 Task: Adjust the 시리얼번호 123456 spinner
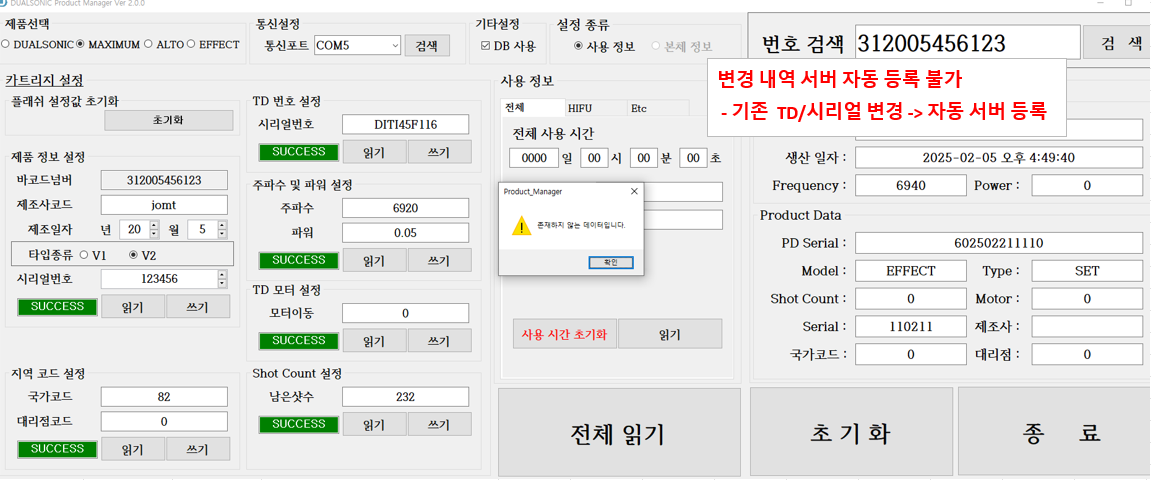tap(222, 279)
